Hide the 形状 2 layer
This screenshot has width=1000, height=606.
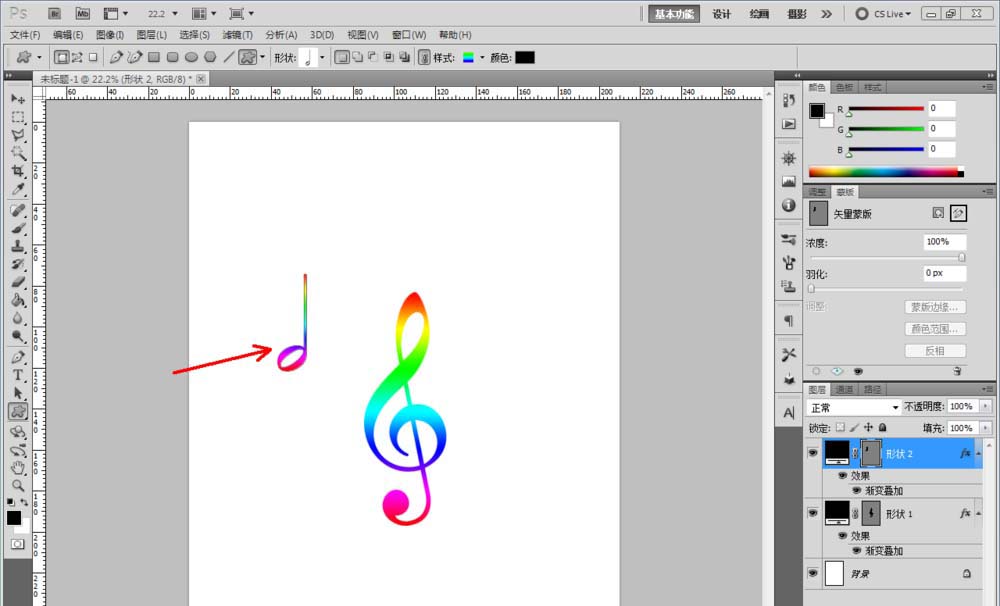pos(812,453)
